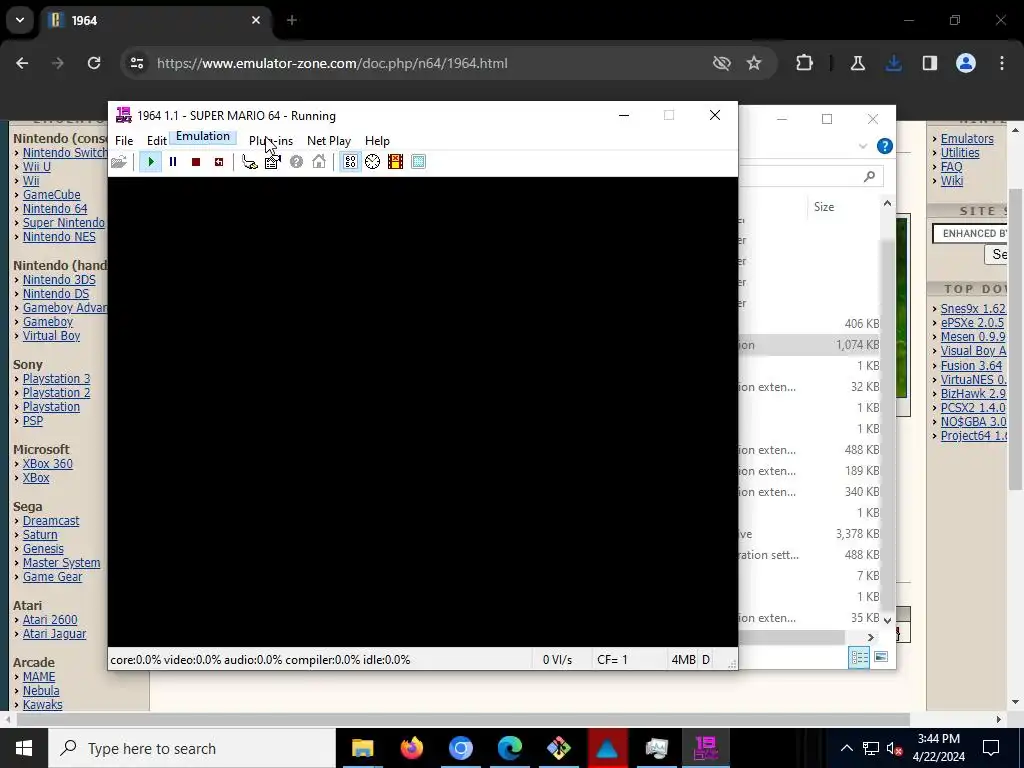This screenshot has height=768, width=1024.
Task: Click the open ROM folder icon
Action: [119, 162]
